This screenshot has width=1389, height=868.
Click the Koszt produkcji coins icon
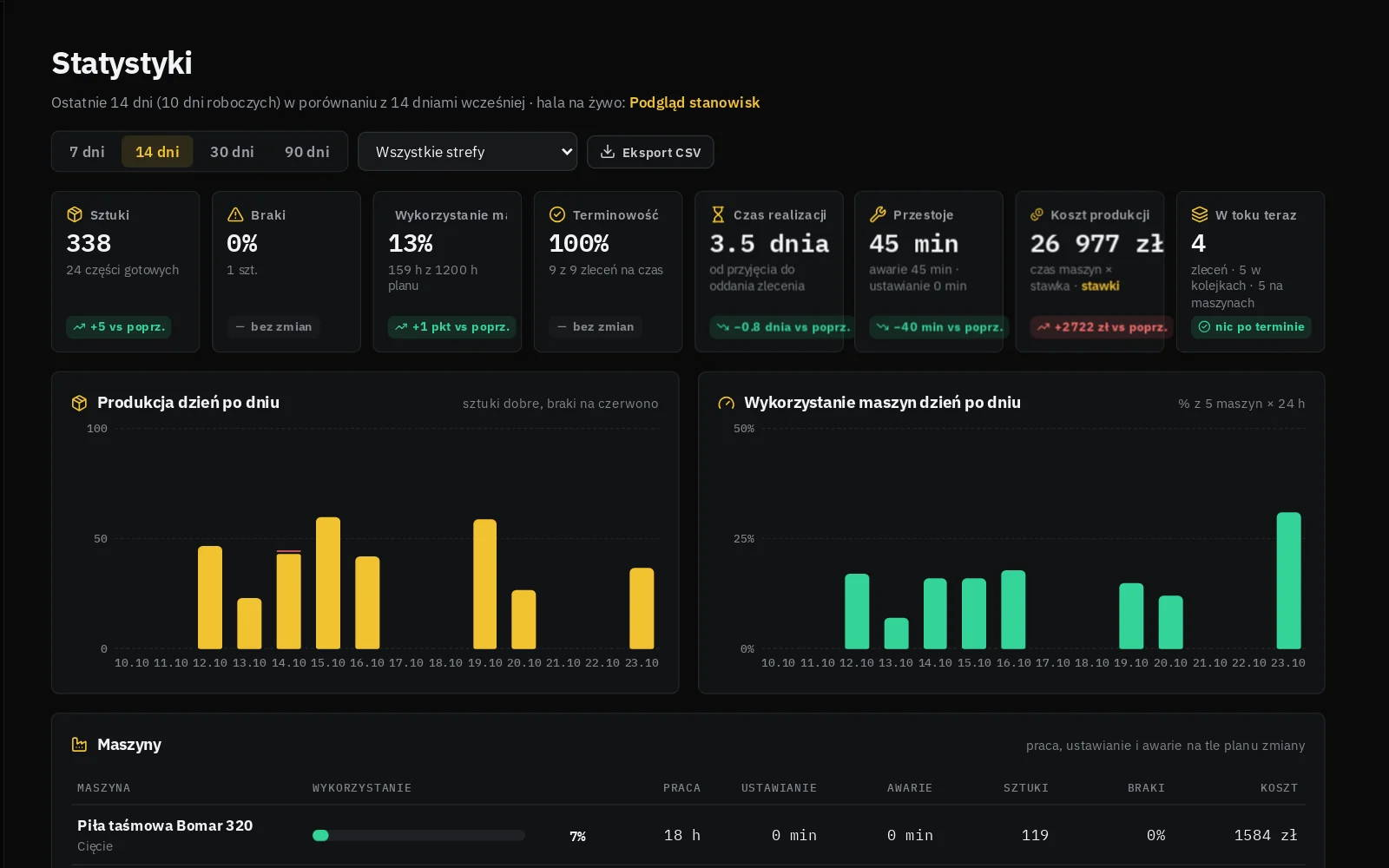click(x=1037, y=214)
